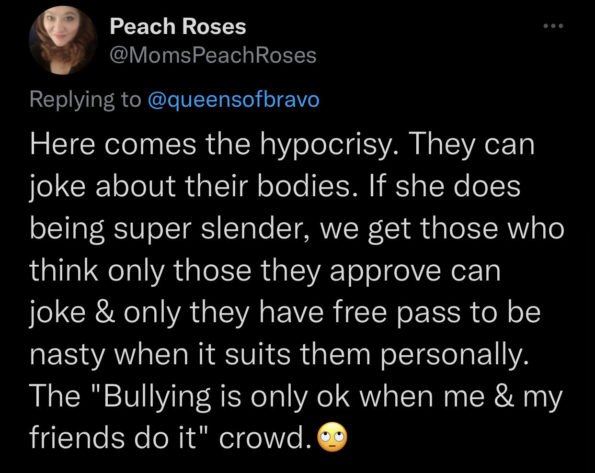Open the Peach Roses display name
This screenshot has width=595, height=473.
point(178,27)
